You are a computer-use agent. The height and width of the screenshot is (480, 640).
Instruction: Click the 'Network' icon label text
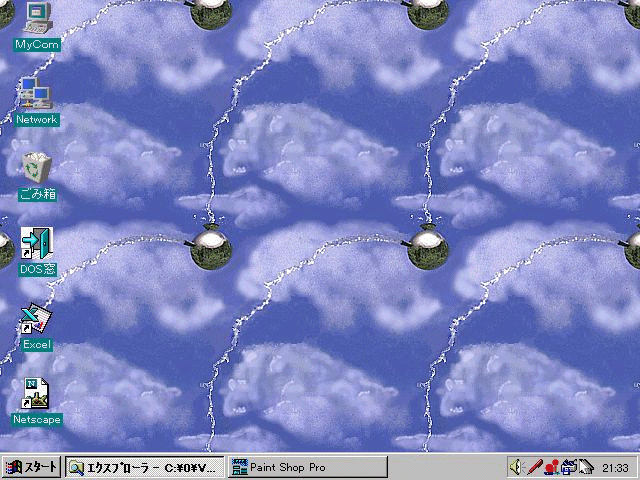coord(37,119)
